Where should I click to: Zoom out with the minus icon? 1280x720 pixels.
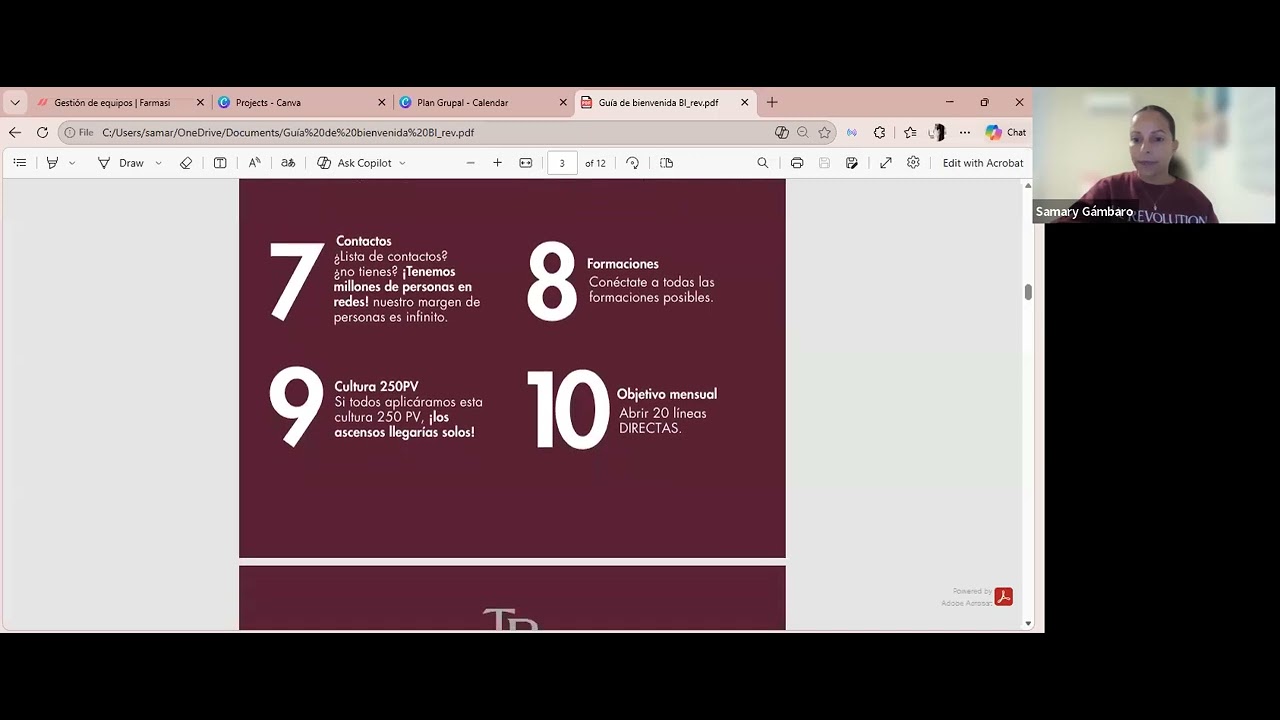pos(470,163)
